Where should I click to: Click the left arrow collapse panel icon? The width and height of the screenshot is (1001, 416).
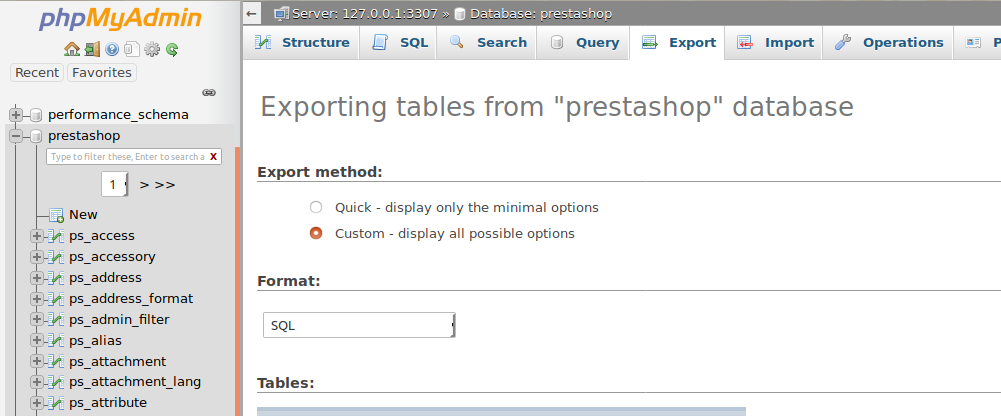(x=252, y=13)
